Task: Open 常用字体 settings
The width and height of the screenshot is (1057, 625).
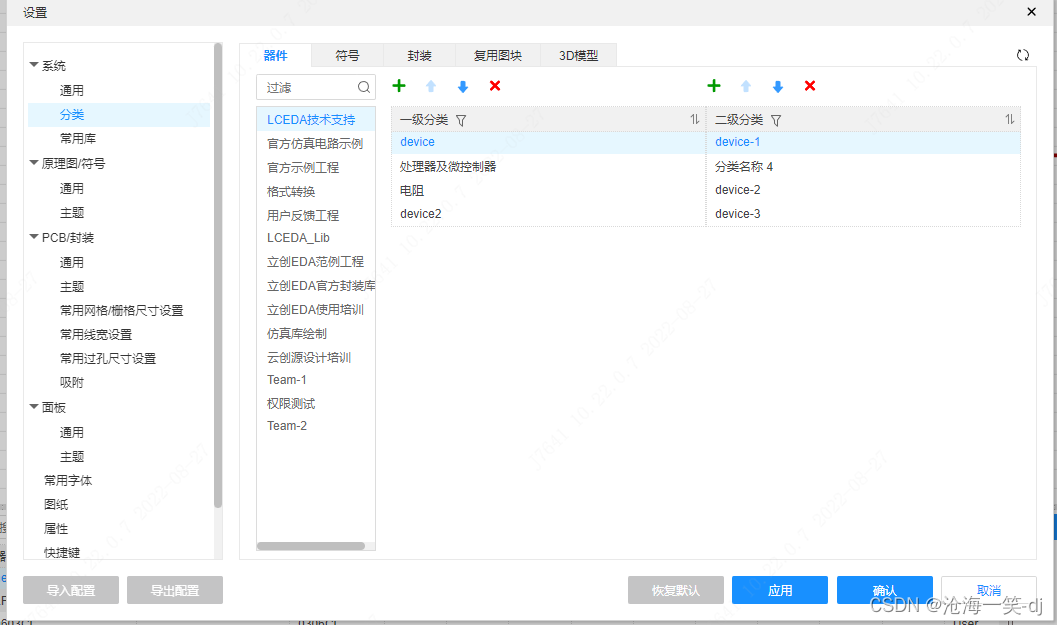Action: [68, 480]
